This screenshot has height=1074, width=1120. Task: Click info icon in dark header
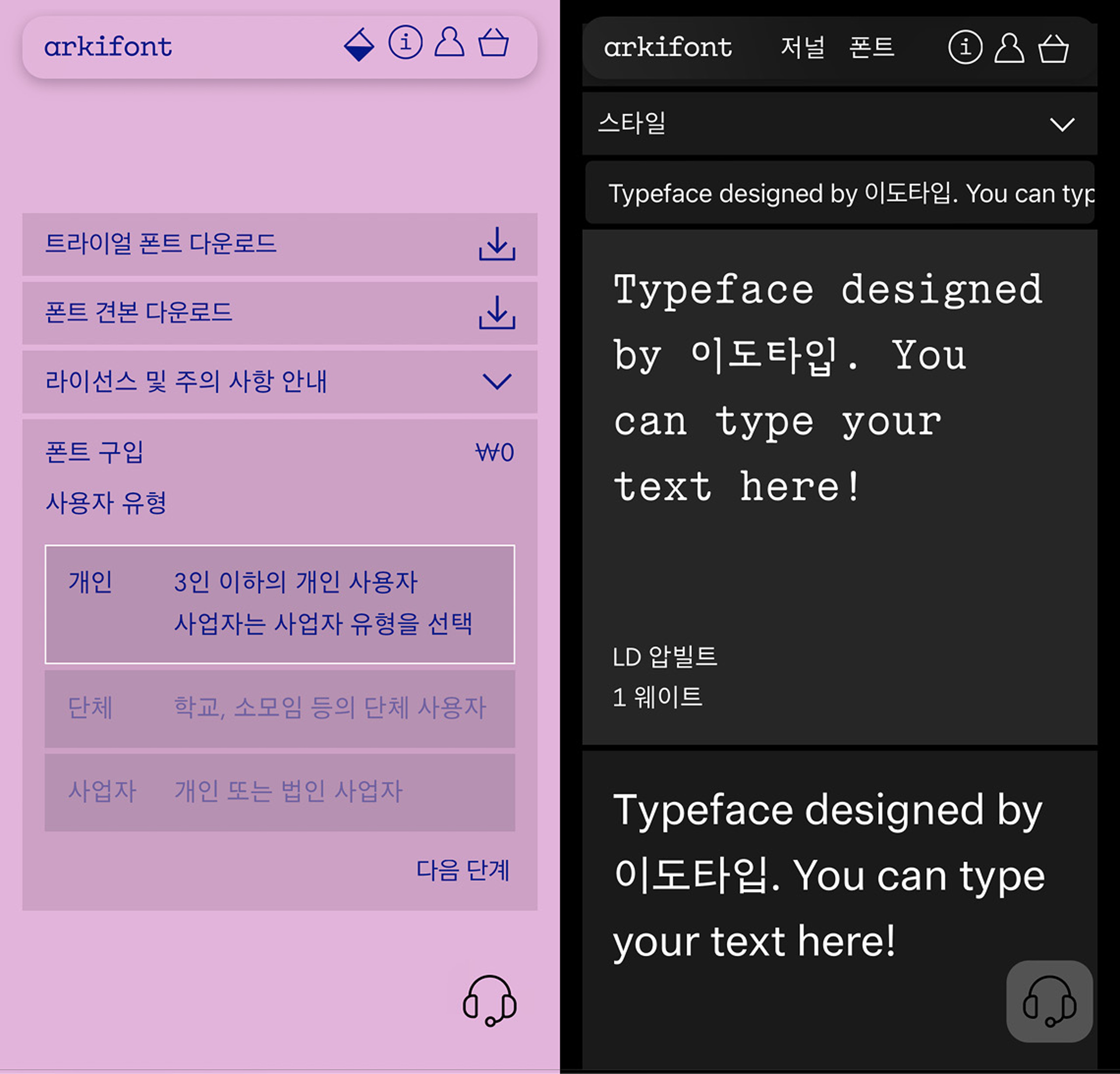(965, 47)
